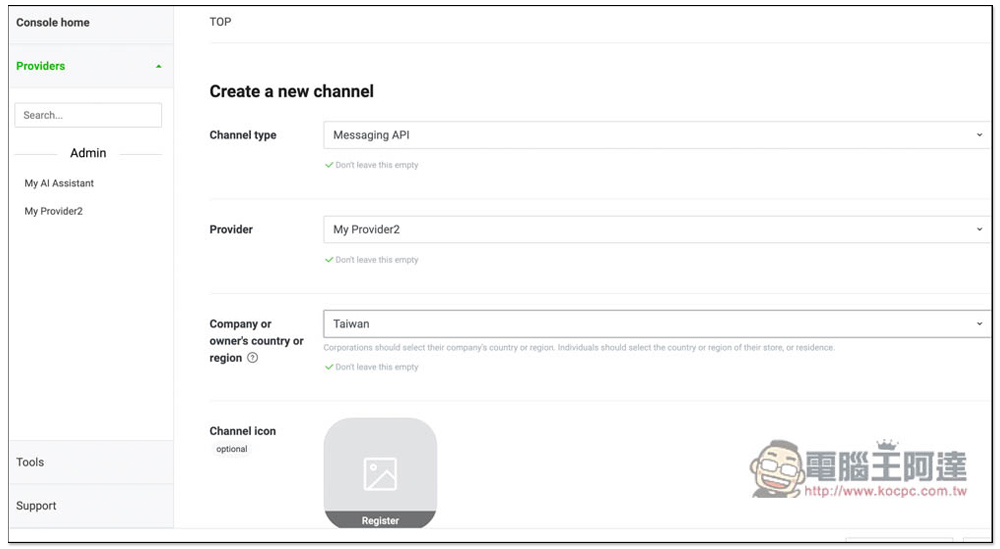The image size is (1000, 549).
Task: Open Console home in sidebar
Action: click(x=53, y=22)
